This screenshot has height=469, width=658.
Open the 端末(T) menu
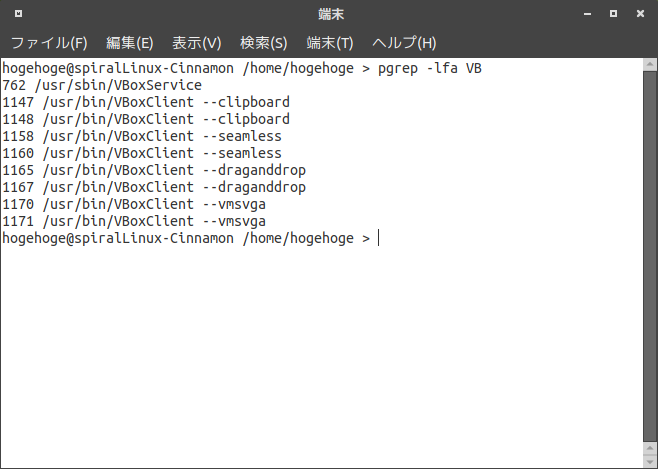click(x=330, y=43)
